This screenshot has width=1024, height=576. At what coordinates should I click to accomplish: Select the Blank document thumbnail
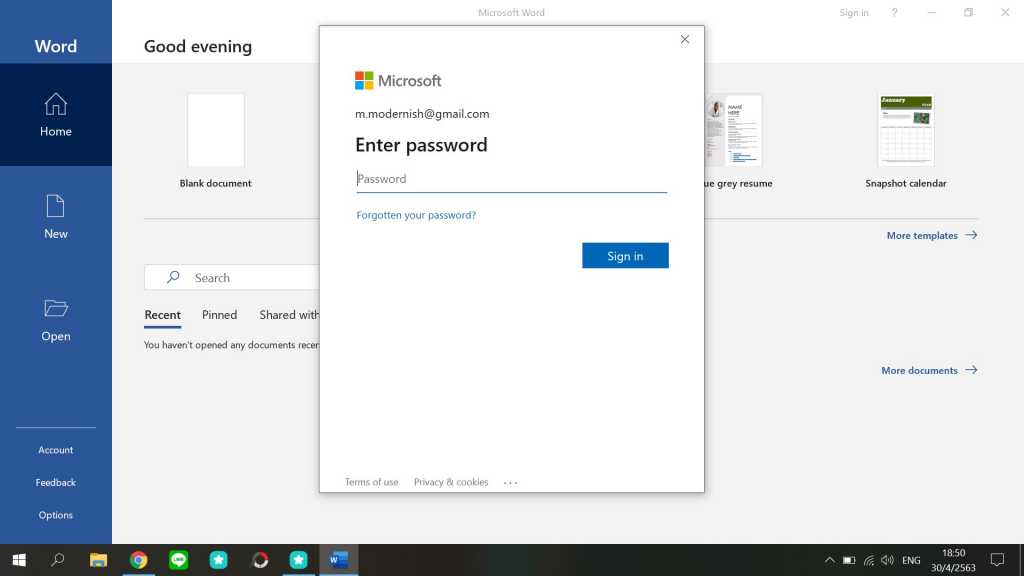point(216,131)
